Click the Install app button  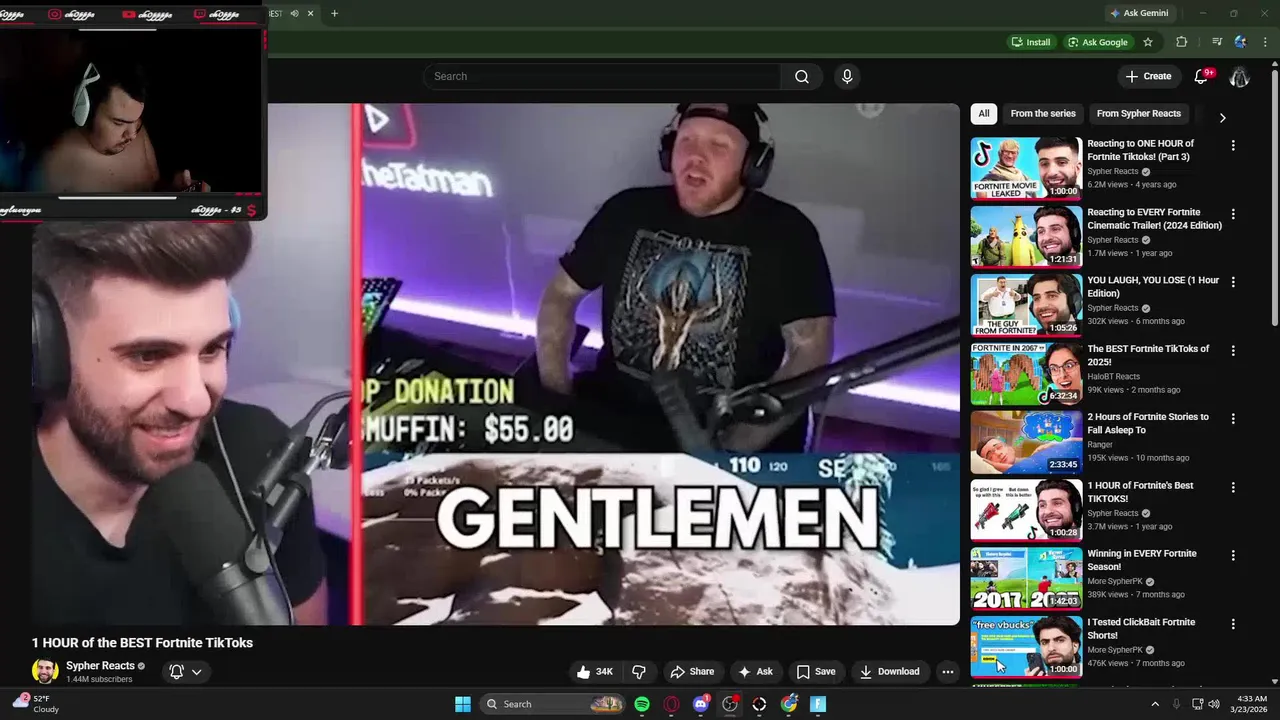coord(1031,42)
